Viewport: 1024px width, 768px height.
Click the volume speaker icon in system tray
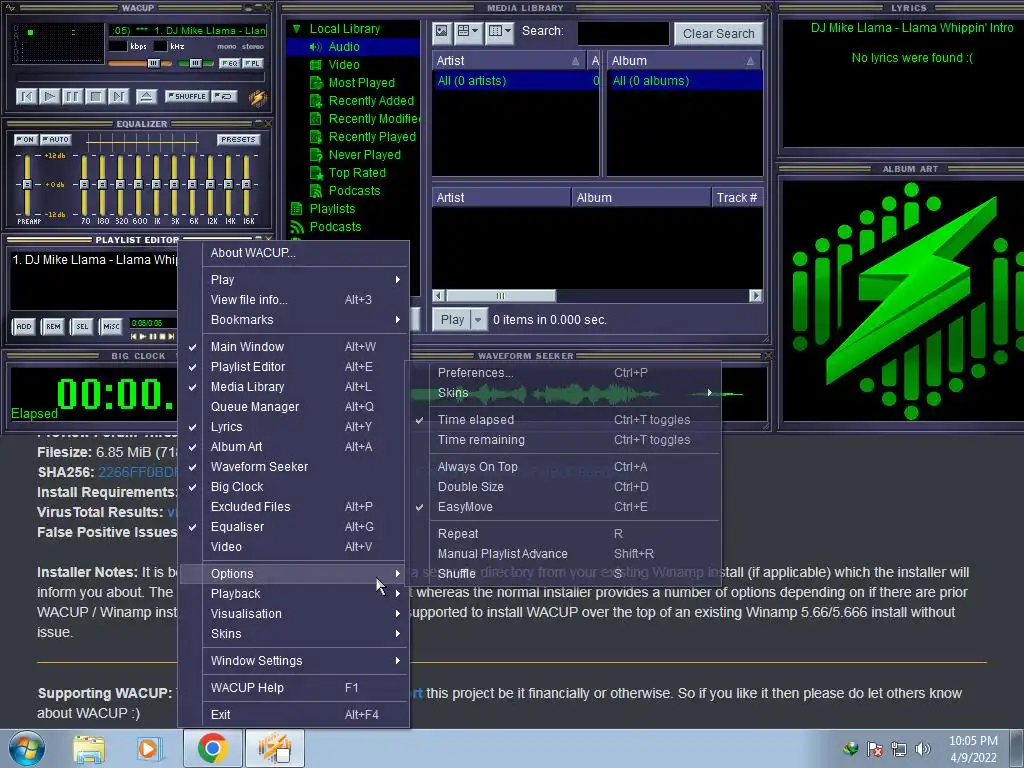[x=923, y=749]
